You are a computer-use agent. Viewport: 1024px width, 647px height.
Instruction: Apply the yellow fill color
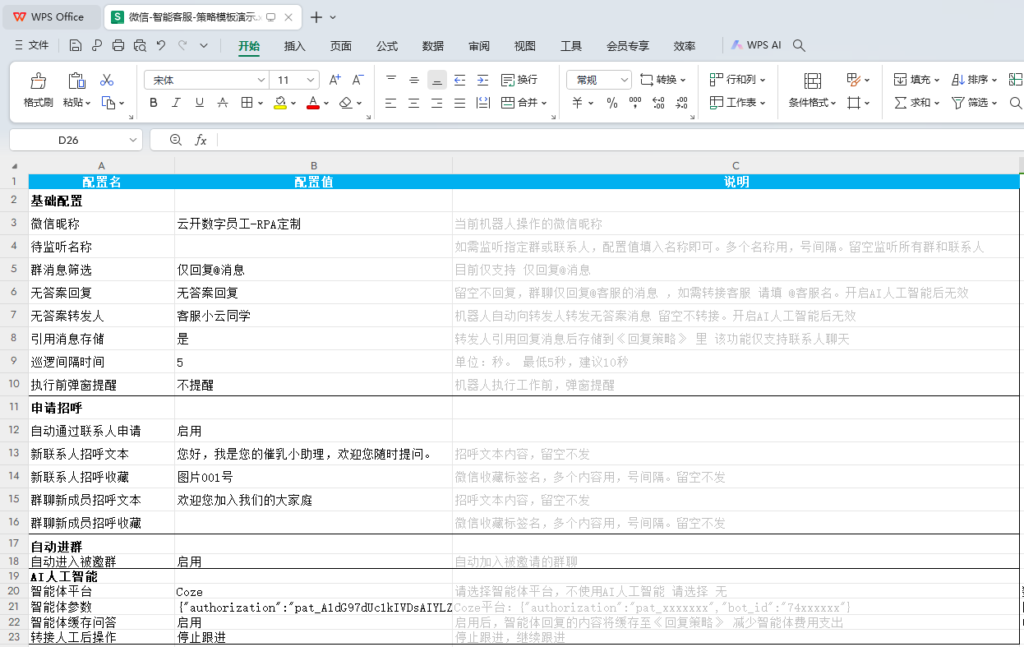280,103
